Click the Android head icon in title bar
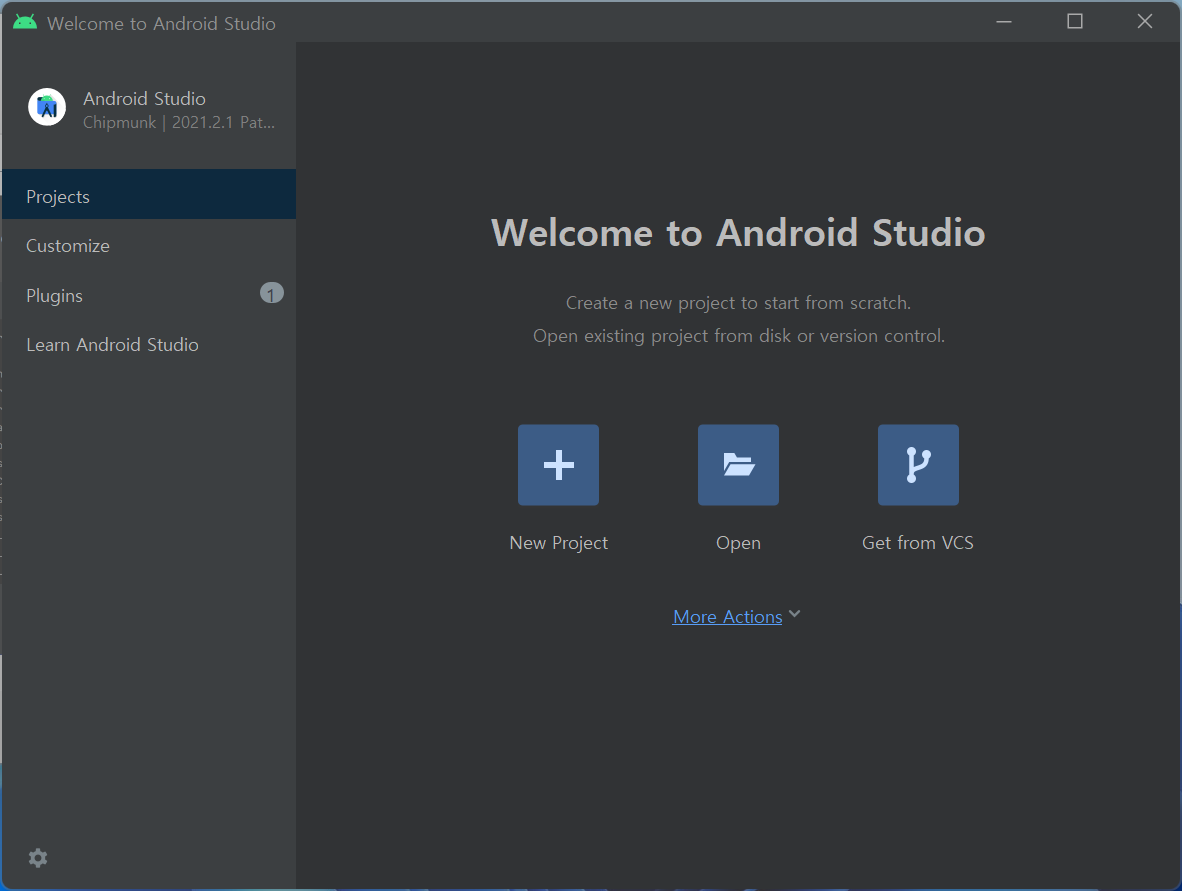Viewport: 1182px width, 891px height. click(x=25, y=22)
